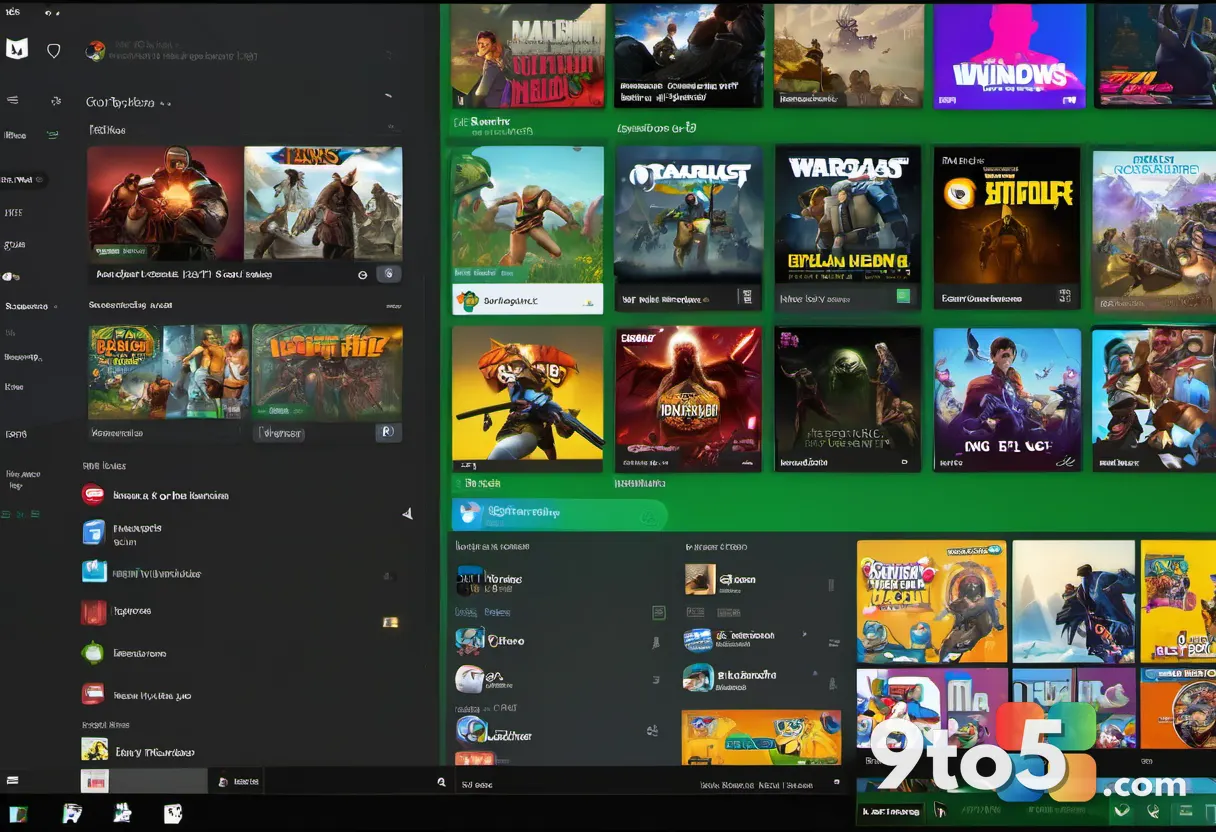This screenshot has height=832, width=1216.
Task: Open the armored warrior with glowing orb thumbnail
Action: (165, 204)
